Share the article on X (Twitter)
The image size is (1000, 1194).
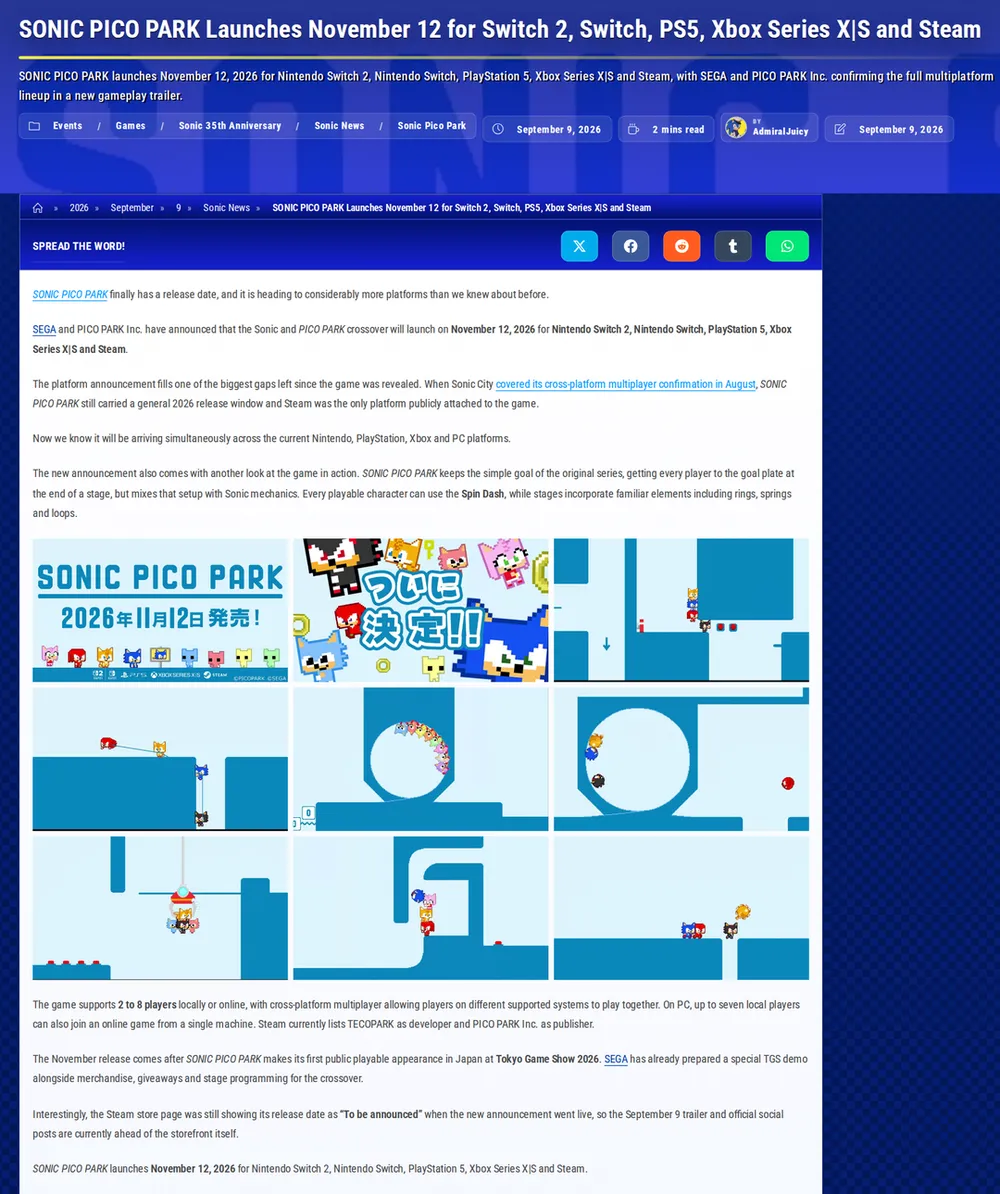click(579, 246)
